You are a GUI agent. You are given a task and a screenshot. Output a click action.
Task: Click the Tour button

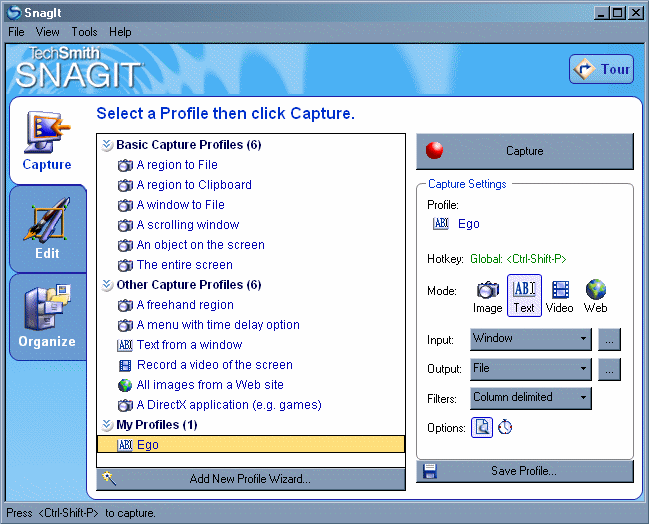pos(601,69)
